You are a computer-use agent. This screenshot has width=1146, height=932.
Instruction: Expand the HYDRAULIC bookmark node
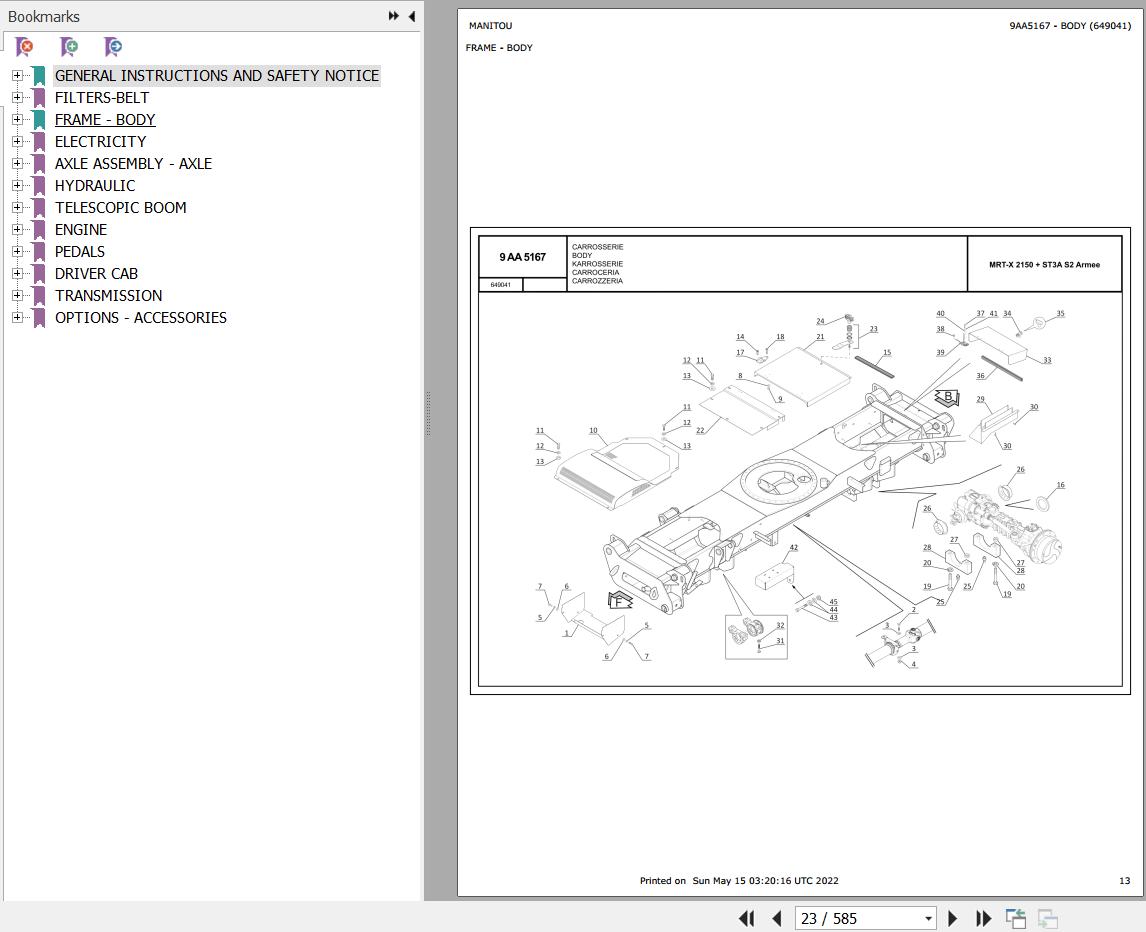pyautogui.click(x=17, y=186)
